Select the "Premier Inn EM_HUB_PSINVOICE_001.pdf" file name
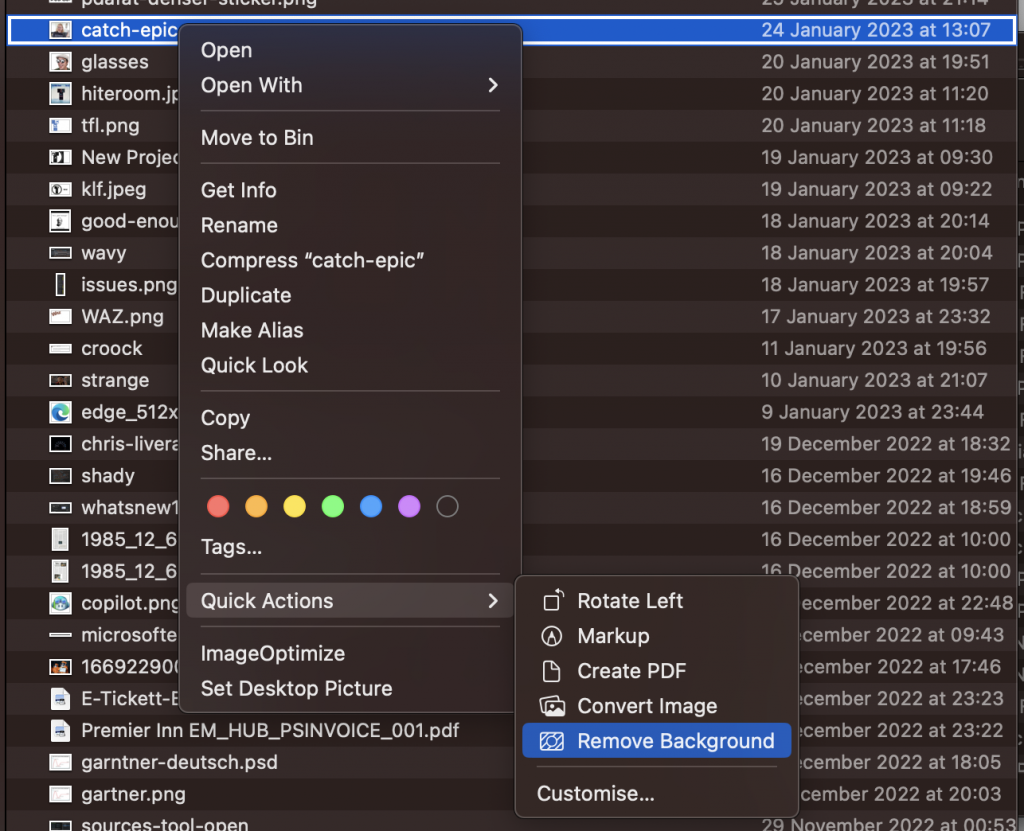This screenshot has width=1024, height=831. click(270, 730)
